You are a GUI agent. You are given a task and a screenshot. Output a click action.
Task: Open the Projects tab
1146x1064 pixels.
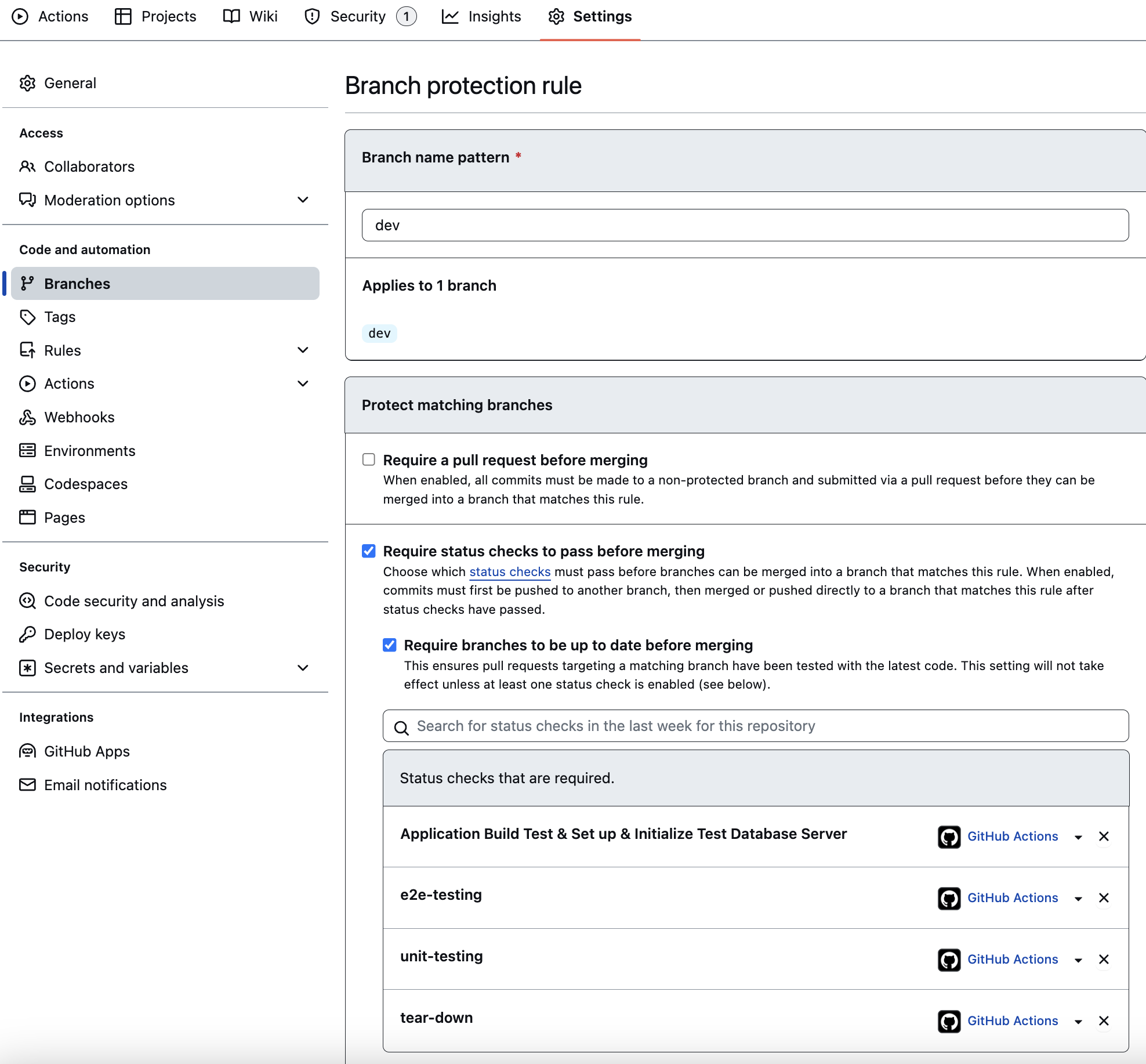(155, 16)
